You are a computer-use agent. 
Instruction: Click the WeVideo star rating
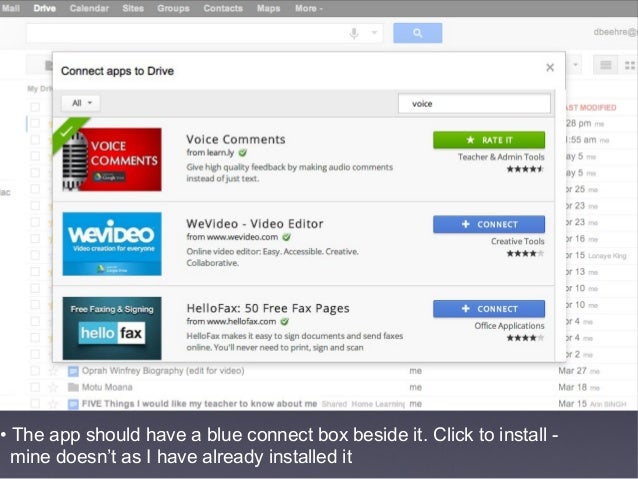coord(525,254)
